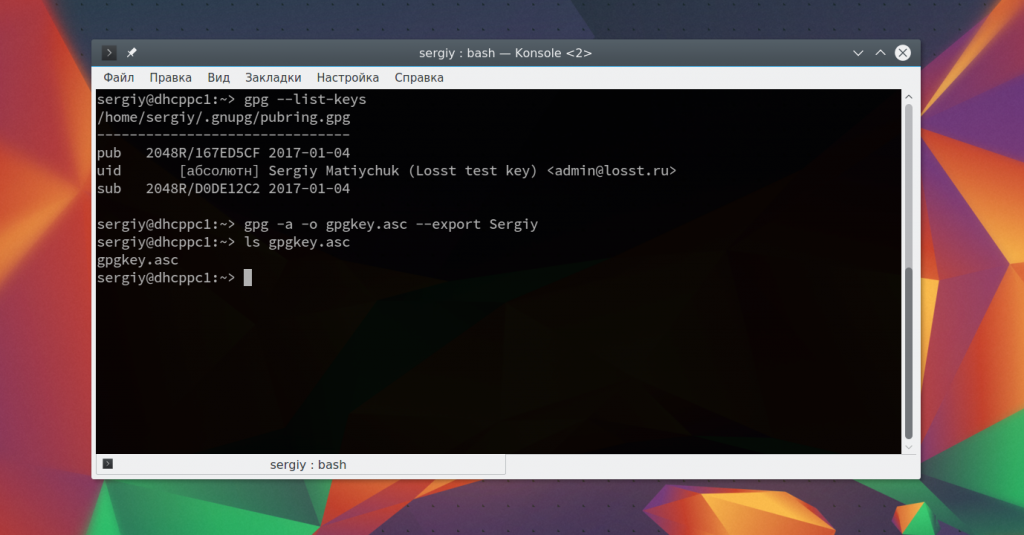1024x535 pixels.
Task: Select the "sergiy : bash" tab
Action: [307, 465]
